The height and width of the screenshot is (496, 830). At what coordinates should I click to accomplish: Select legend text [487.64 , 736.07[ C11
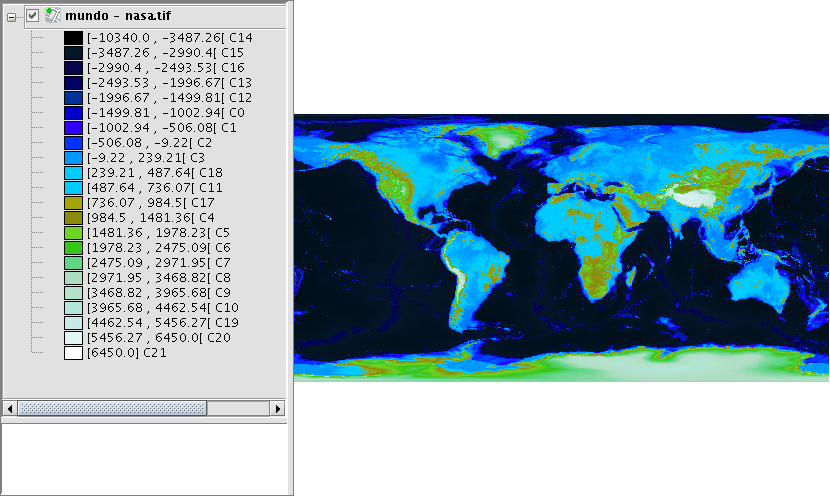pyautogui.click(x=155, y=188)
